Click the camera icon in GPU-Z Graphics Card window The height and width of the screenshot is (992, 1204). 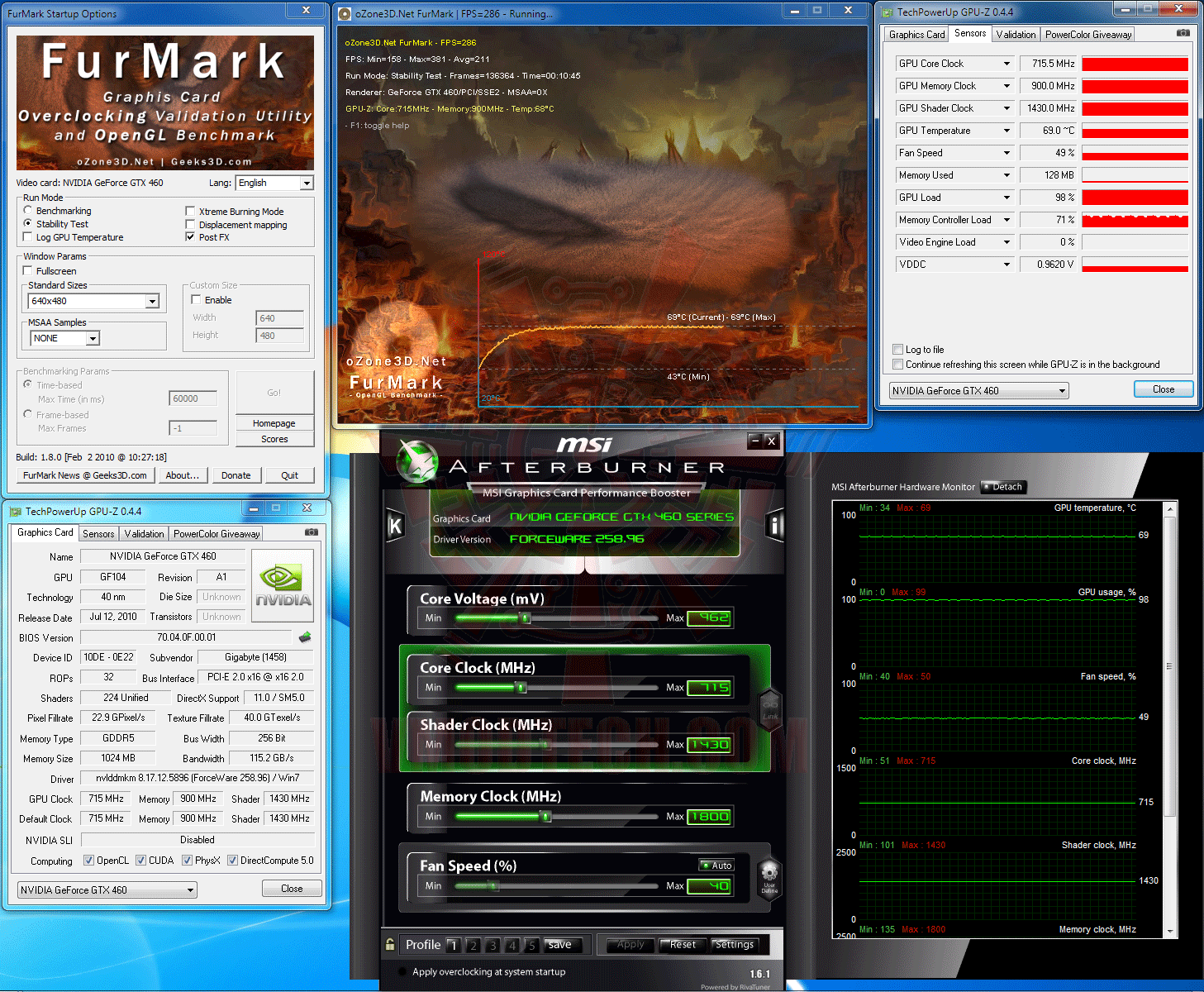click(x=312, y=532)
